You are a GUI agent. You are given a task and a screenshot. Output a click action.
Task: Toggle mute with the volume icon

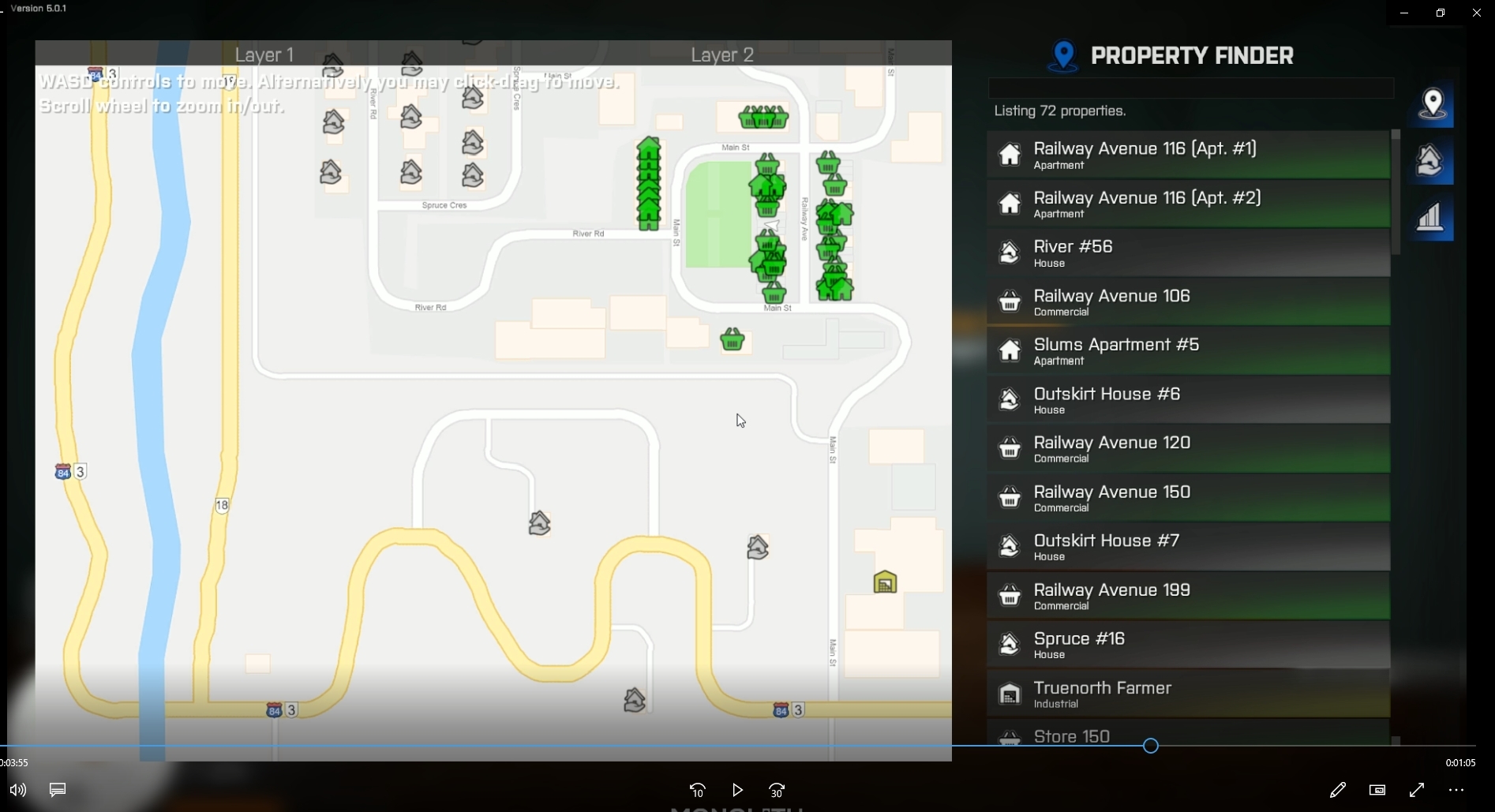pyautogui.click(x=18, y=790)
